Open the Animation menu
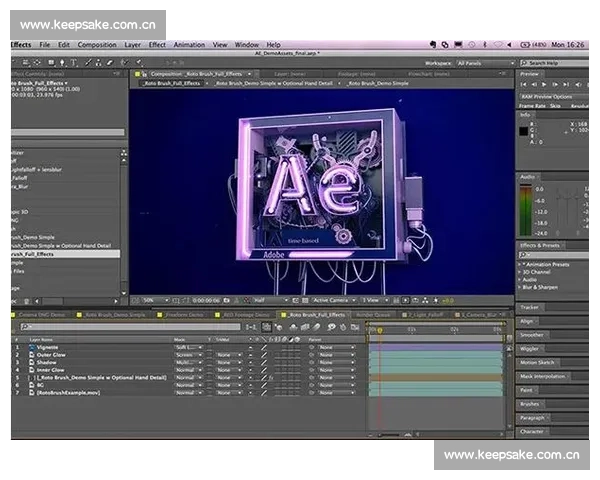 tap(189, 45)
